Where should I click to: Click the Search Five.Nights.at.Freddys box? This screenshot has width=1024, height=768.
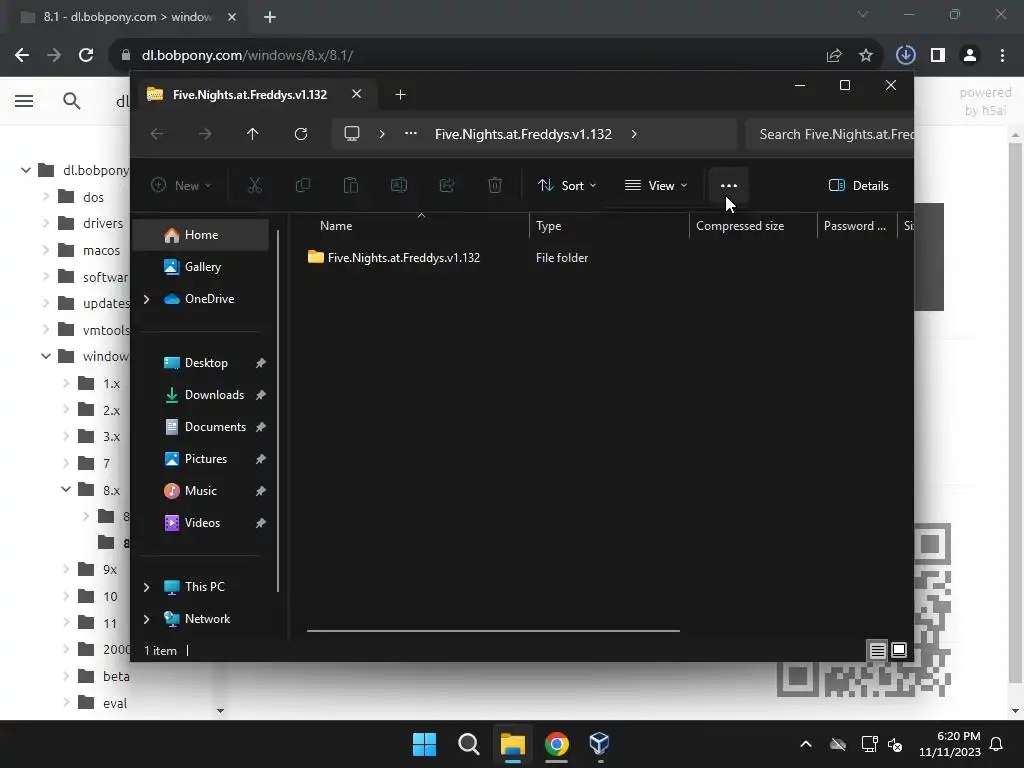coord(829,134)
